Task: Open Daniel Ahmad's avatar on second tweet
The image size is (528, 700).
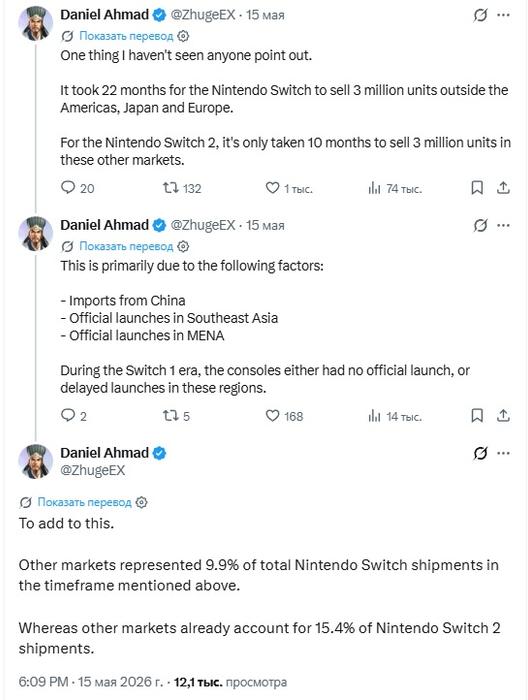Action: (x=36, y=233)
